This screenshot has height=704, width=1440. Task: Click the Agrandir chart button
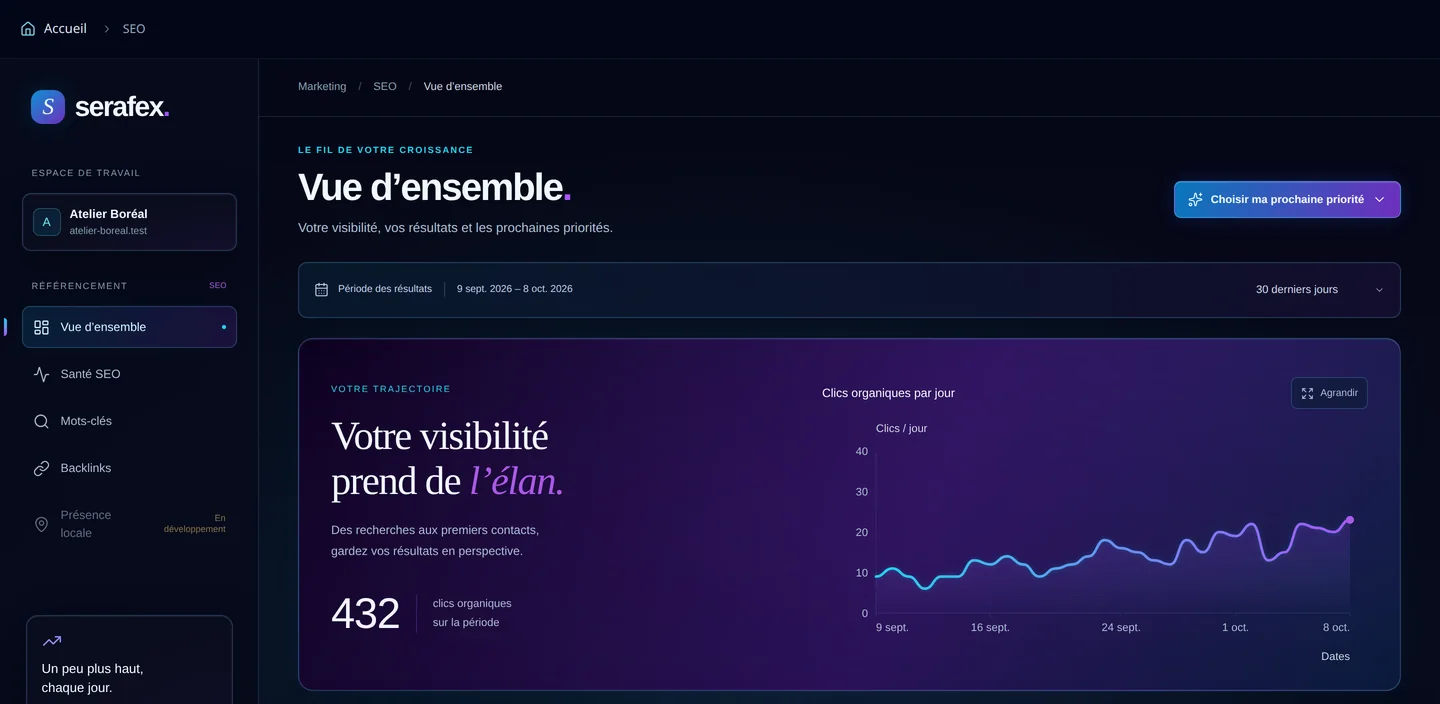pos(1329,393)
